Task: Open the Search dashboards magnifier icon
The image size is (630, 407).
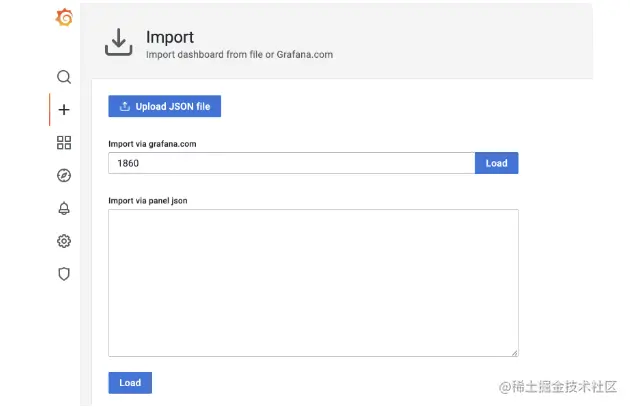Action: pyautogui.click(x=64, y=77)
